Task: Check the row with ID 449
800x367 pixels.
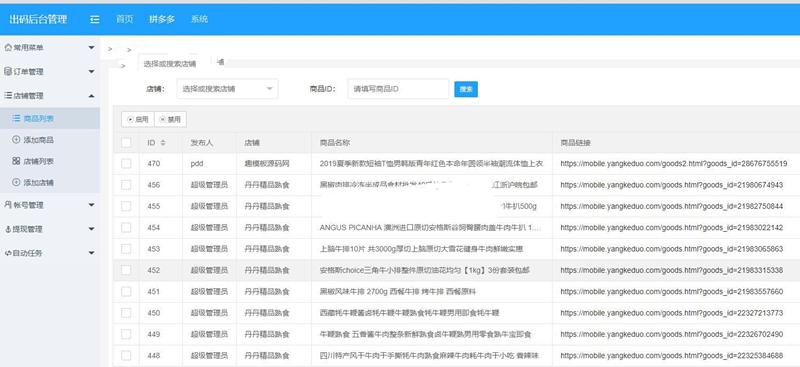Action: click(x=126, y=334)
